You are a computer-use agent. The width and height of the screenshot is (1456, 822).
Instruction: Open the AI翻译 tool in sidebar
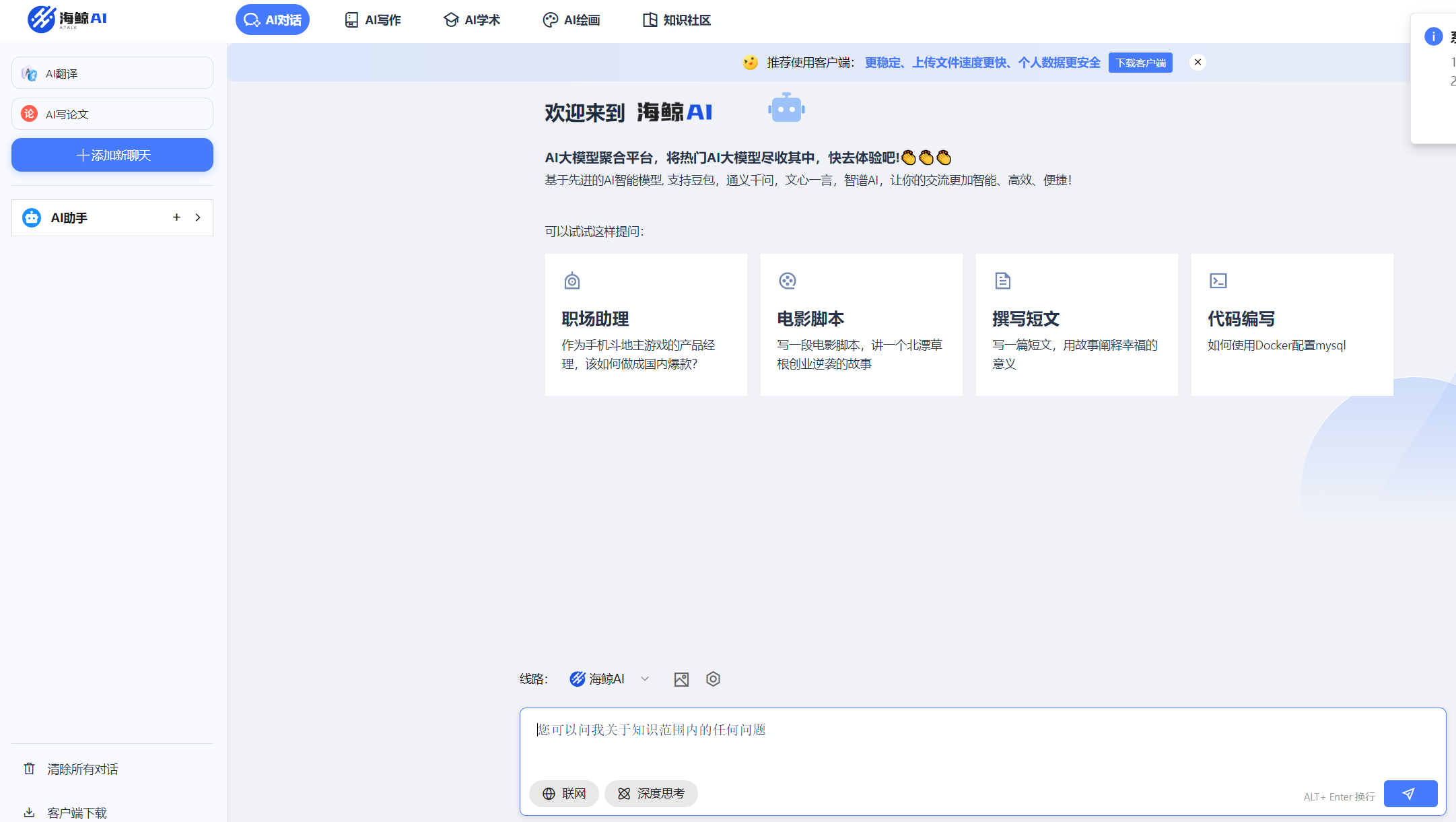click(112, 73)
